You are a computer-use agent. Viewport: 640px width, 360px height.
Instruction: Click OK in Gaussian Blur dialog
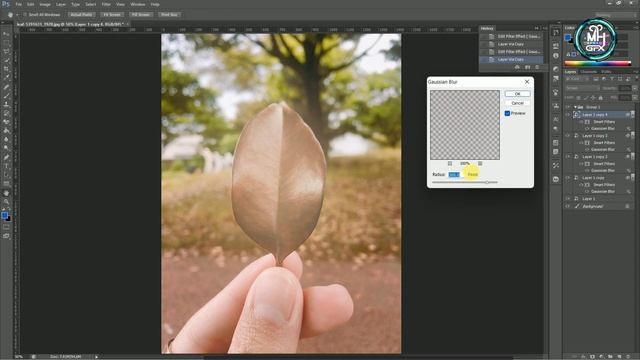518,94
